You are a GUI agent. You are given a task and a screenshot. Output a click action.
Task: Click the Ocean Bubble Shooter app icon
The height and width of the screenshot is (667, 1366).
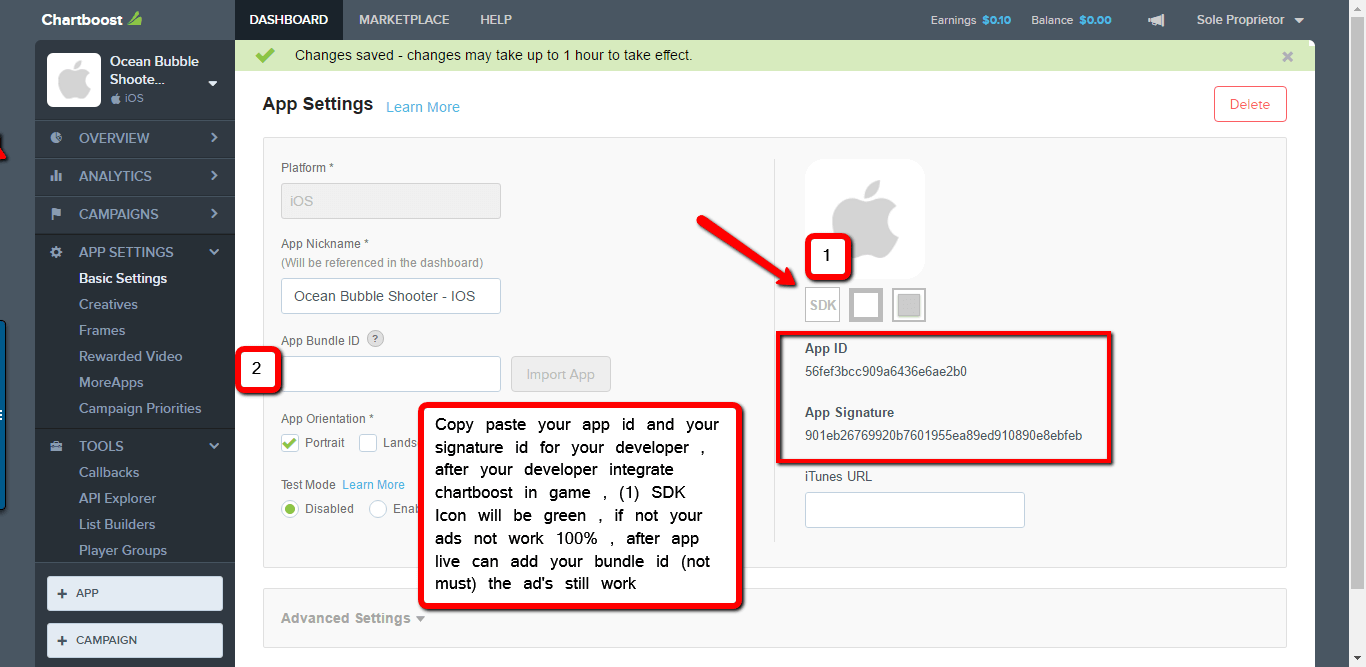[74, 80]
